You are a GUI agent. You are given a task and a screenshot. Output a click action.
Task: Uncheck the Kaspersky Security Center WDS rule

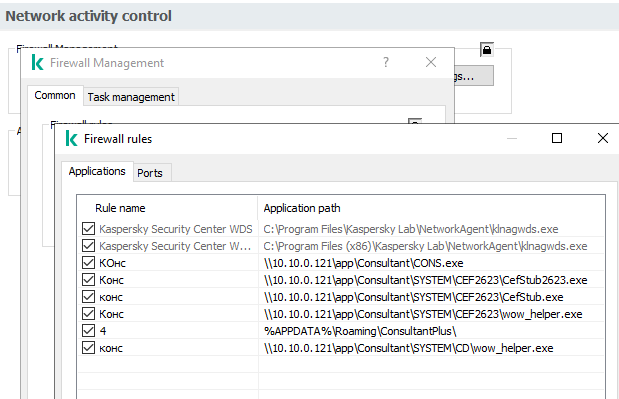point(88,229)
